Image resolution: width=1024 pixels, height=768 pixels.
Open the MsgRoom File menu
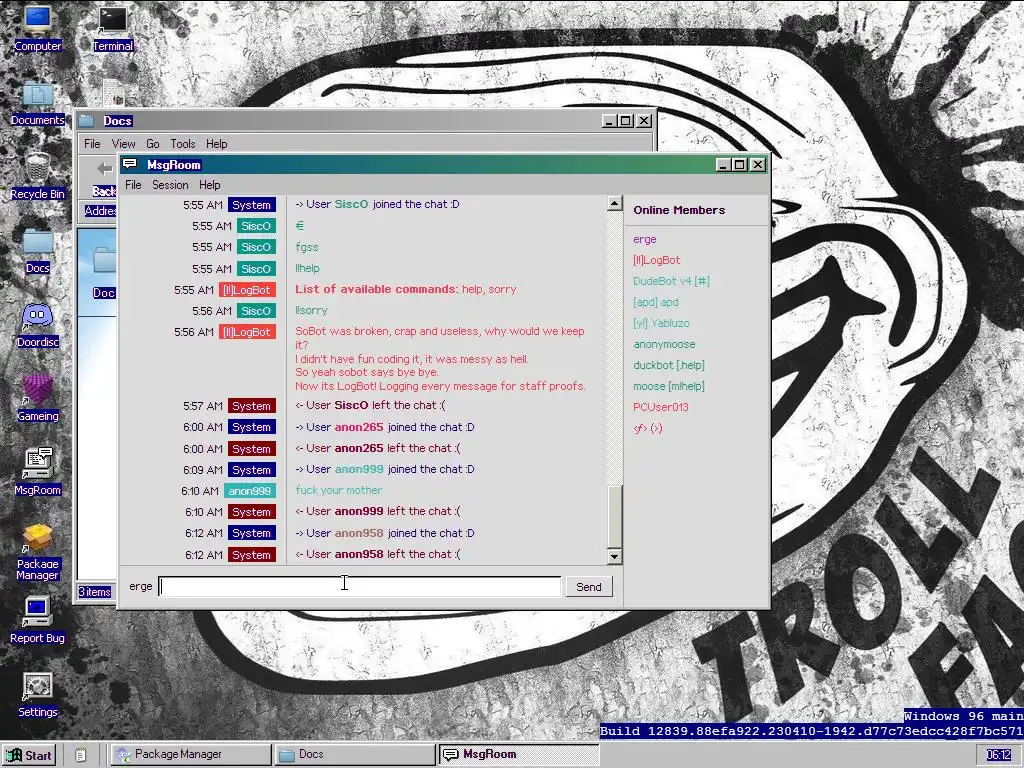pyautogui.click(x=133, y=185)
